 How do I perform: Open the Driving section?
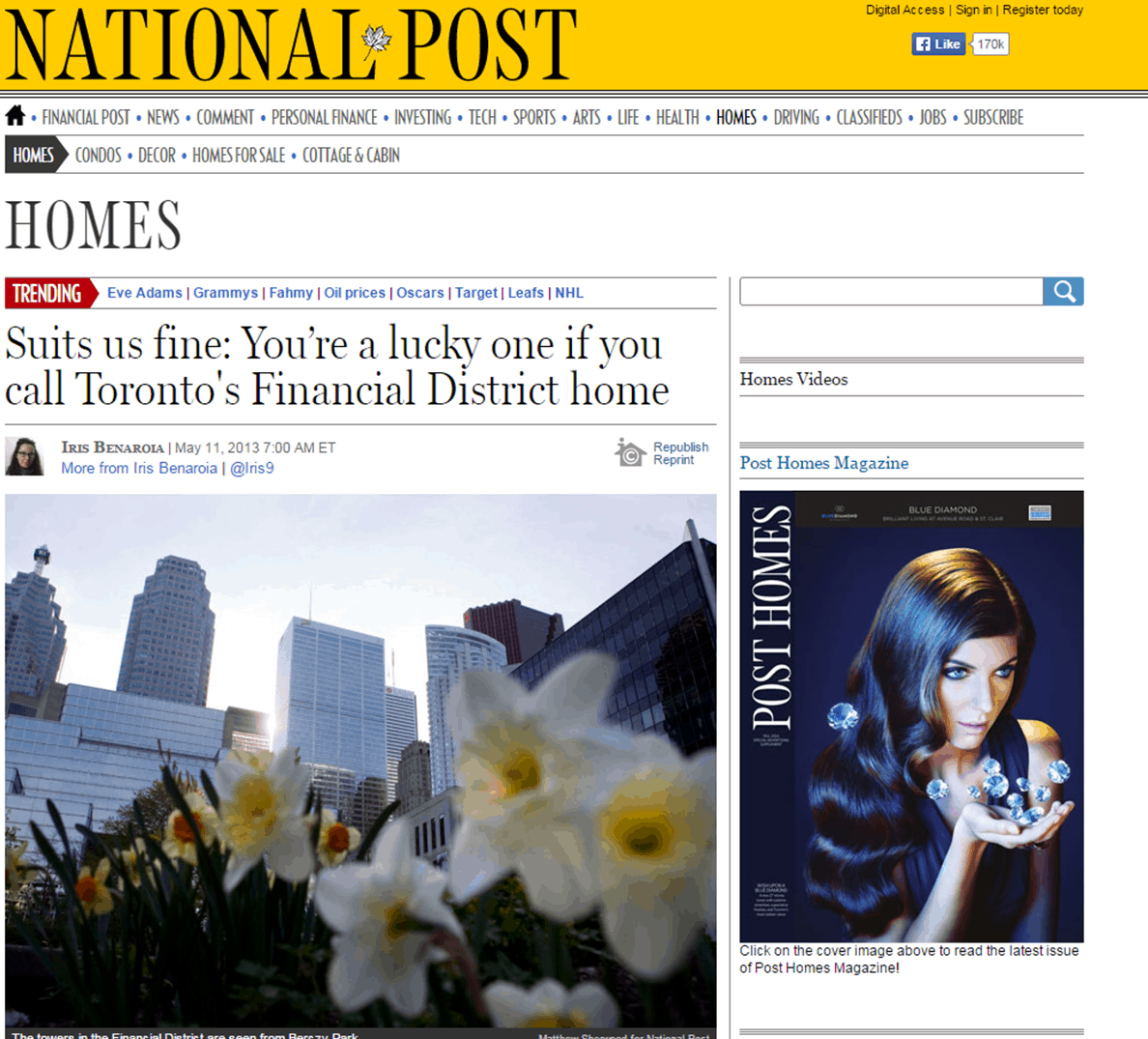pos(796,117)
